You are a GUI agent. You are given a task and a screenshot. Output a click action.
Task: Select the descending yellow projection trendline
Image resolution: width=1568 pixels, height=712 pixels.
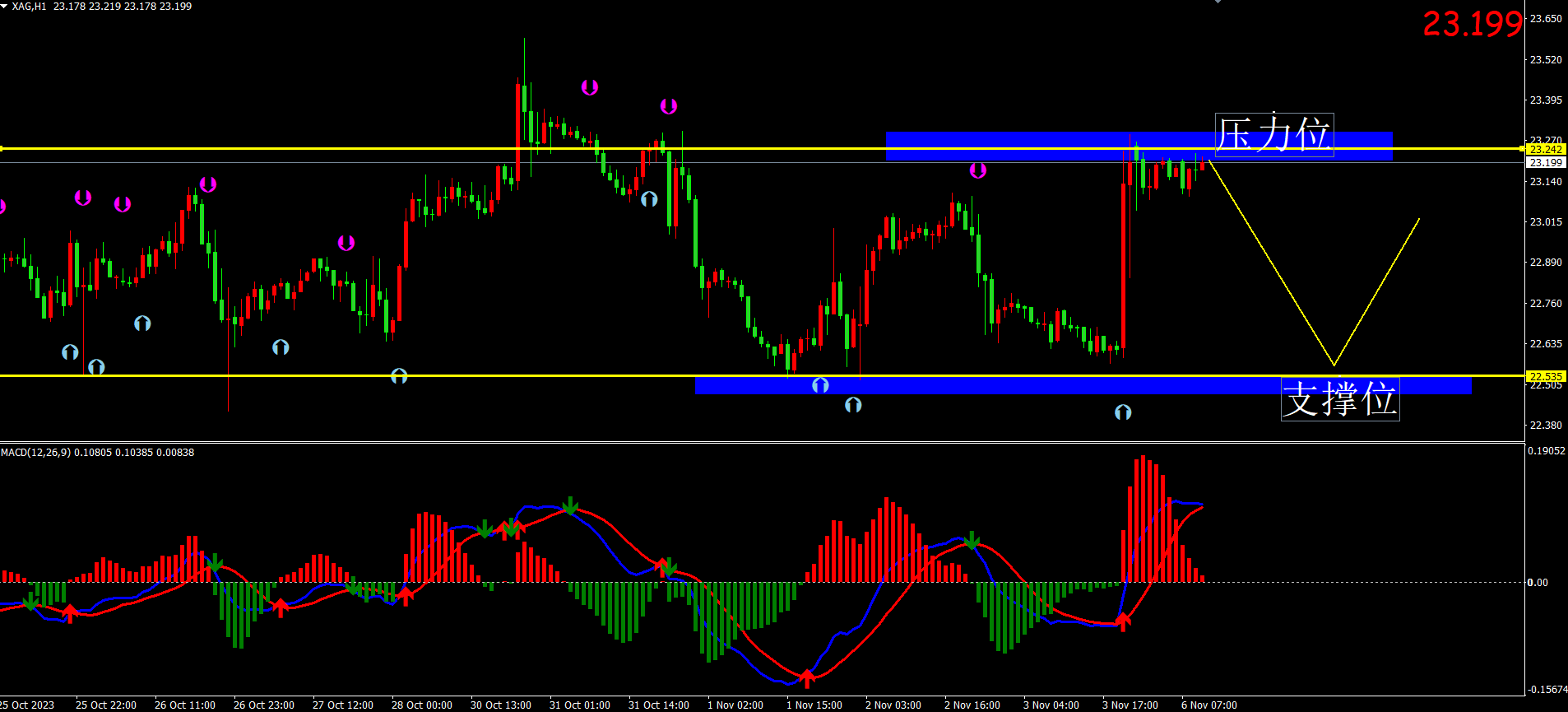(x=1271, y=263)
